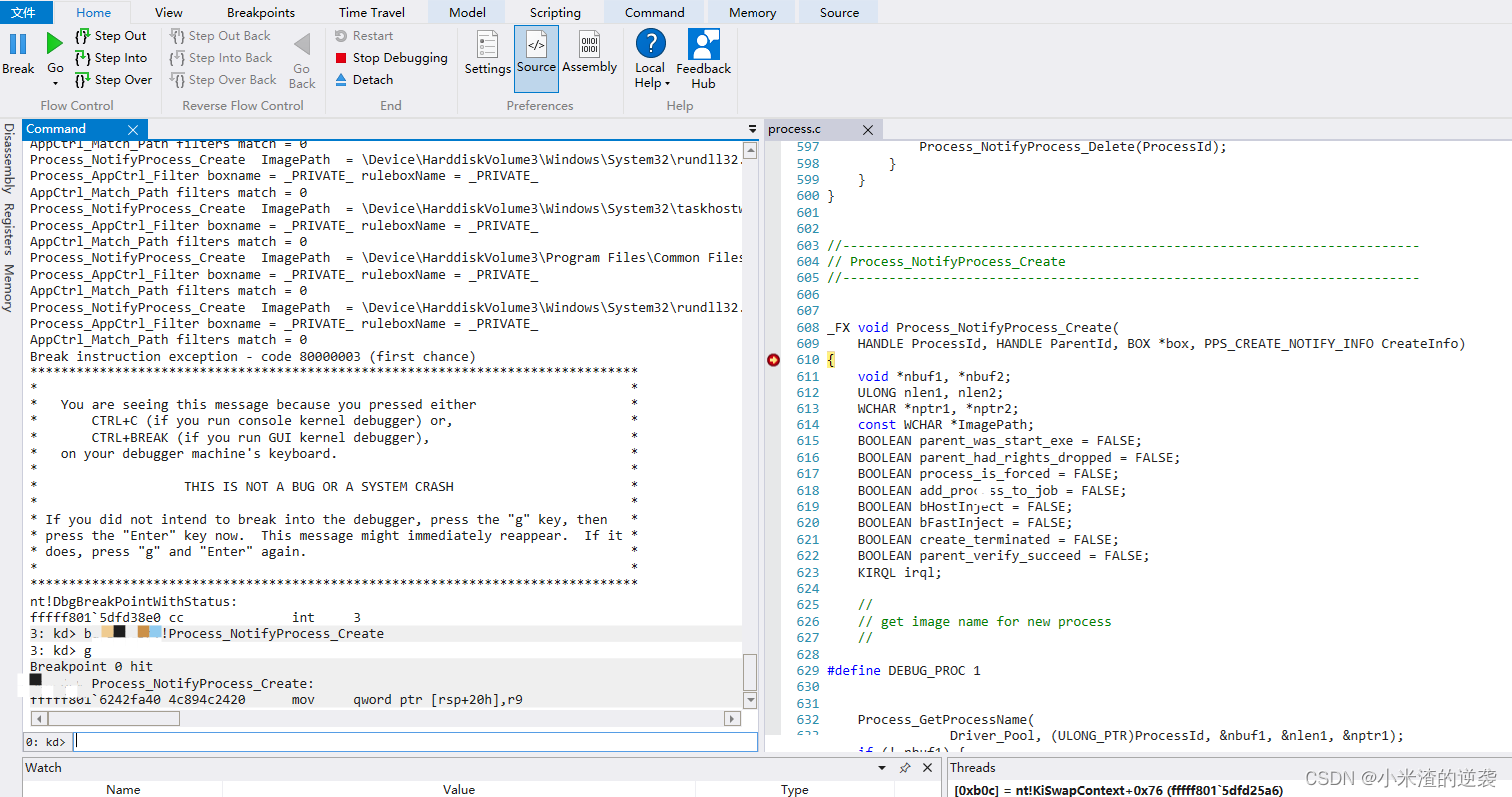1512x797 pixels.
Task: Switch to the Memory ribbon tab
Action: 753,12
